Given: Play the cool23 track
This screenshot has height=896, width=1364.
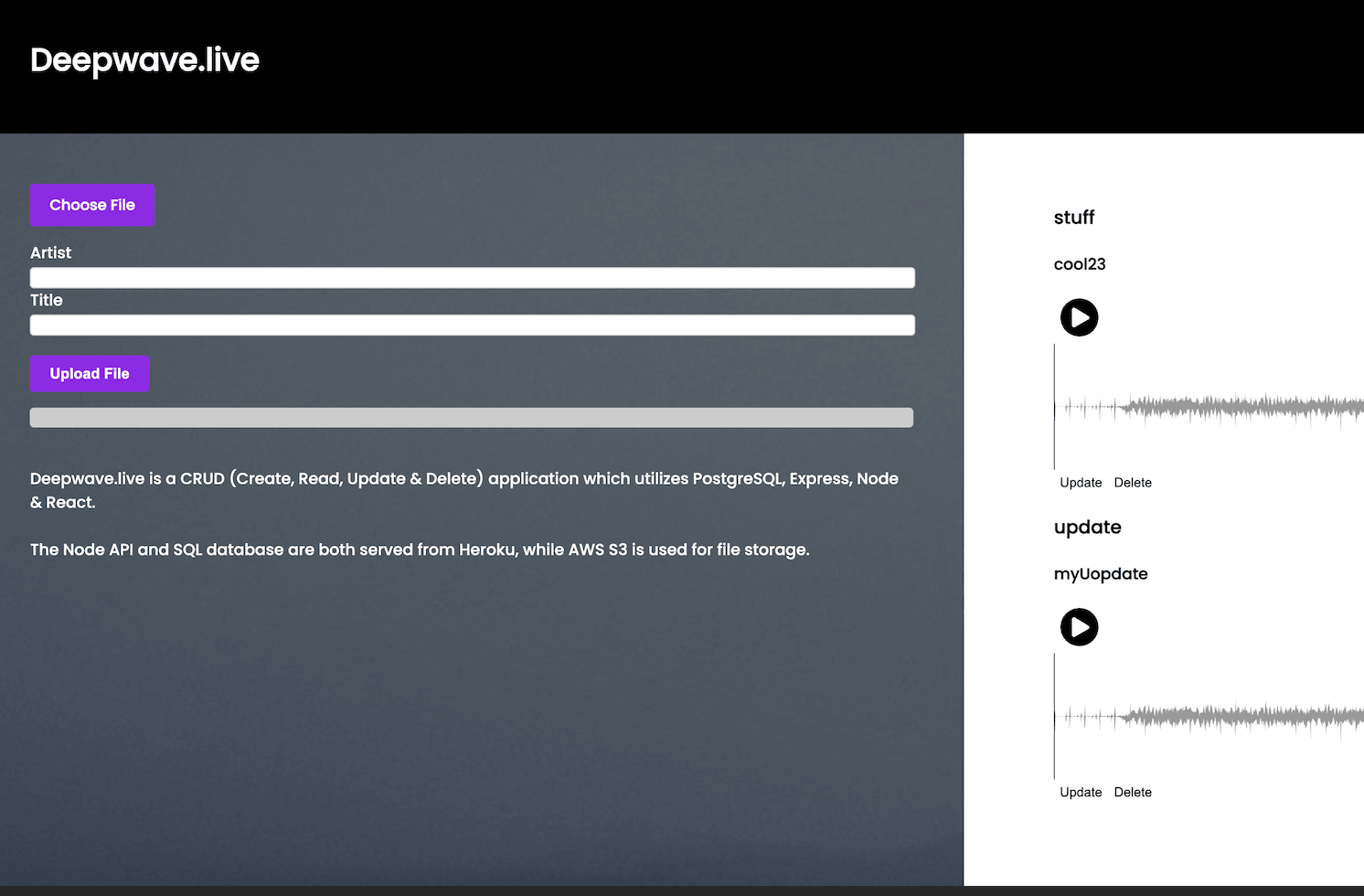Looking at the screenshot, I should click(x=1079, y=318).
